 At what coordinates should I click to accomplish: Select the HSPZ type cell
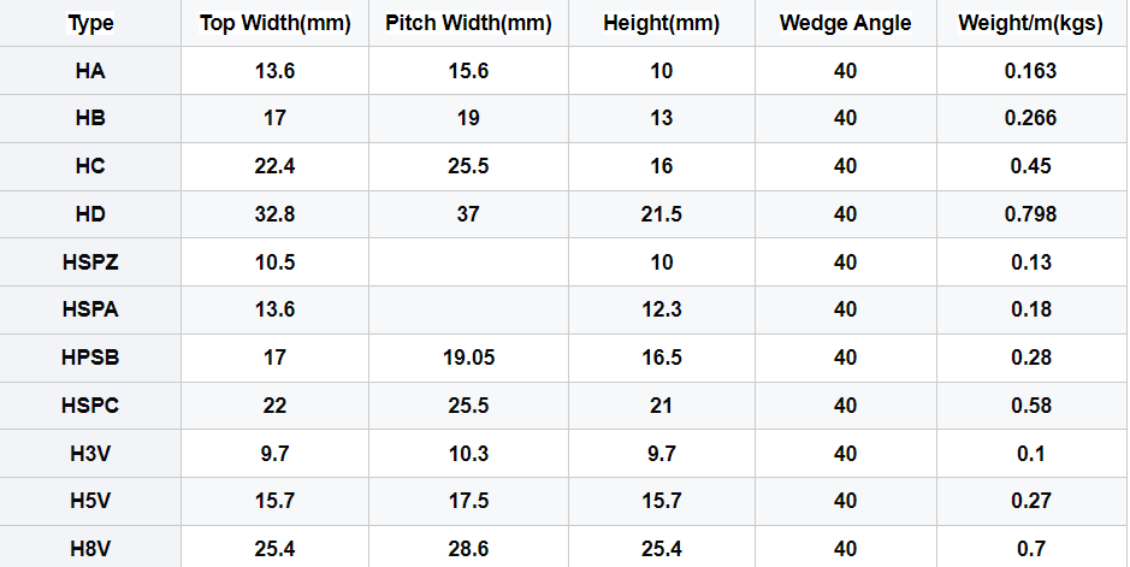(90, 262)
